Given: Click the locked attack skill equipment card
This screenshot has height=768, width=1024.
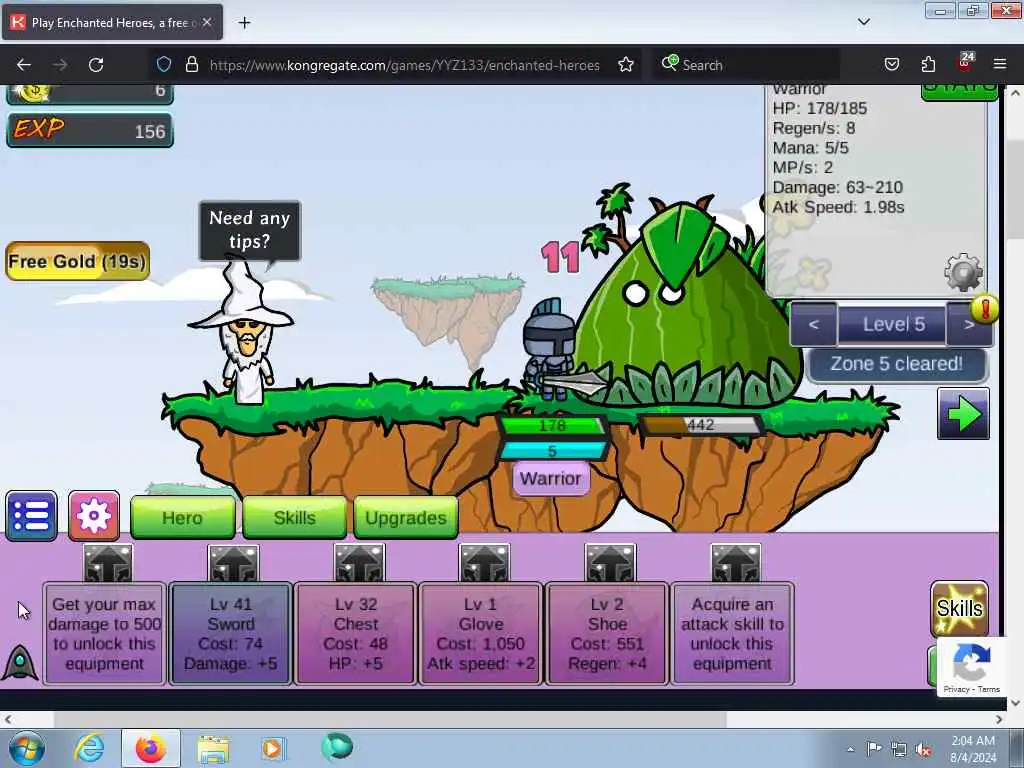Looking at the screenshot, I should (x=732, y=633).
